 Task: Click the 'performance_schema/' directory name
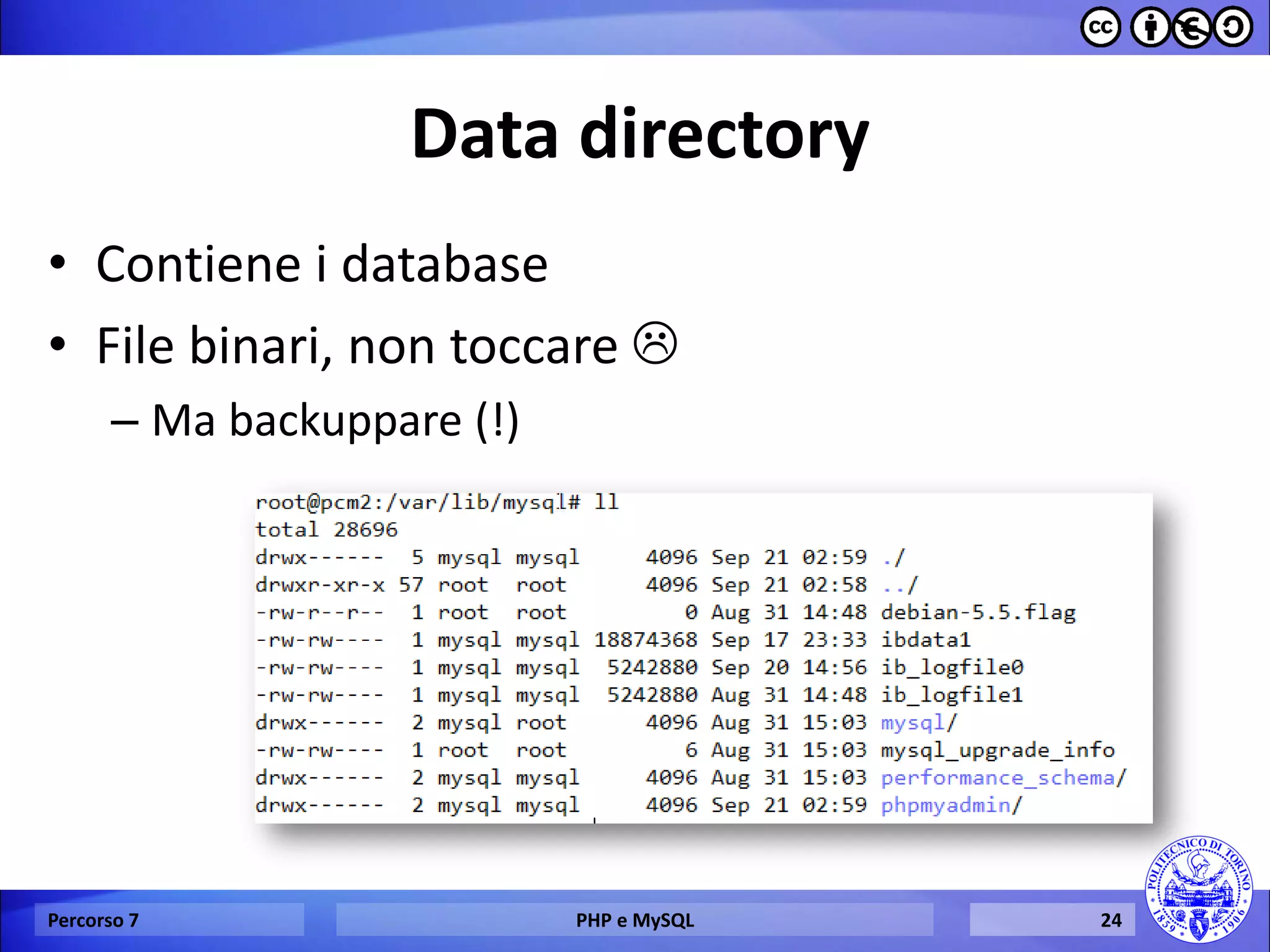[x=1004, y=778]
